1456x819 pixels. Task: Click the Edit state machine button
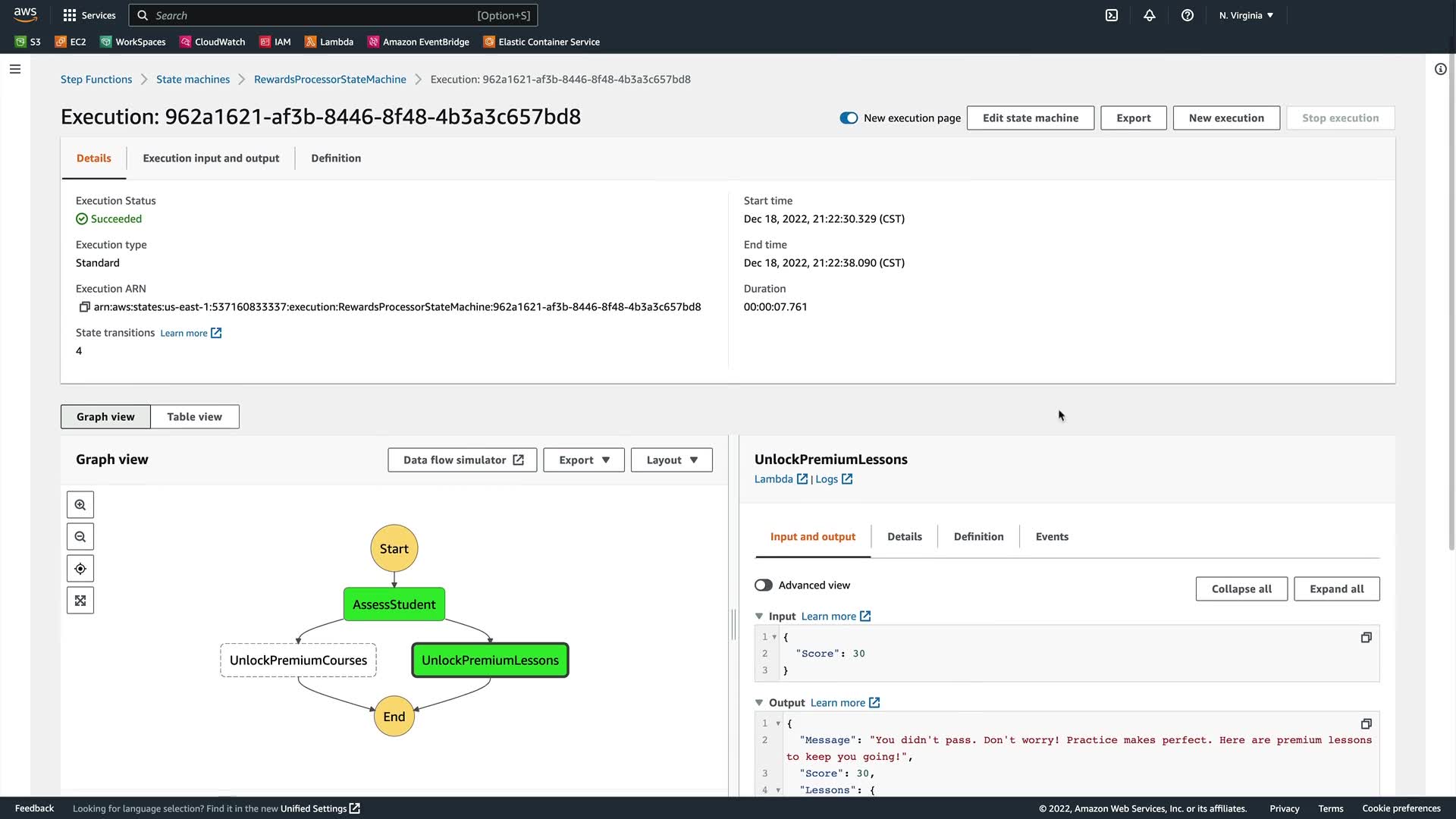click(1030, 118)
